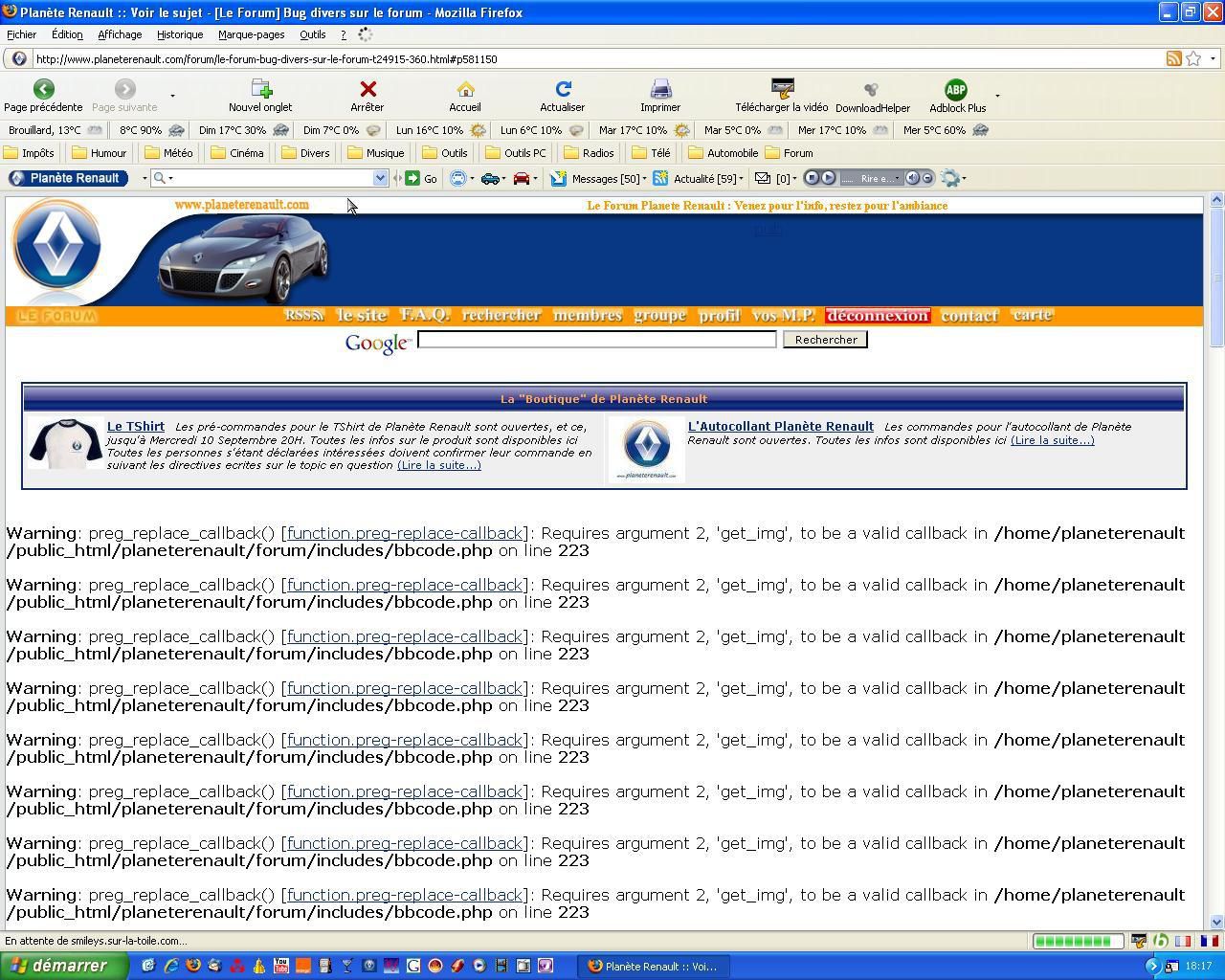Click first function.preg-replace-callback link
1225x980 pixels.
pos(405,533)
